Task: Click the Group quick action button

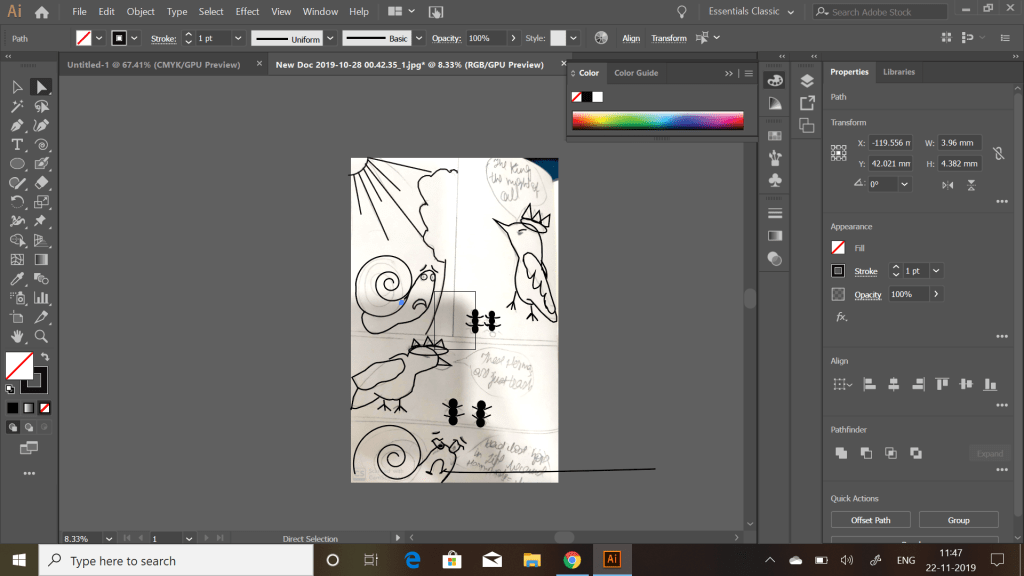Action: [x=958, y=520]
